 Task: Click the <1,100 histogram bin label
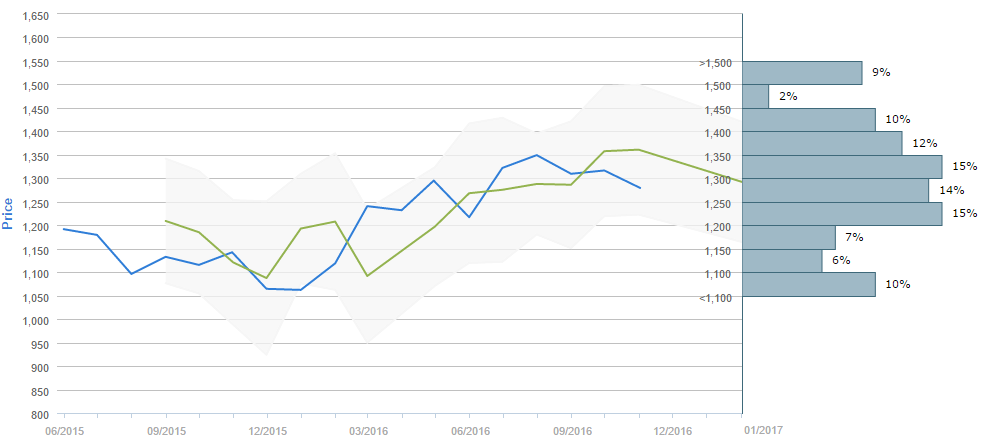click(716, 298)
